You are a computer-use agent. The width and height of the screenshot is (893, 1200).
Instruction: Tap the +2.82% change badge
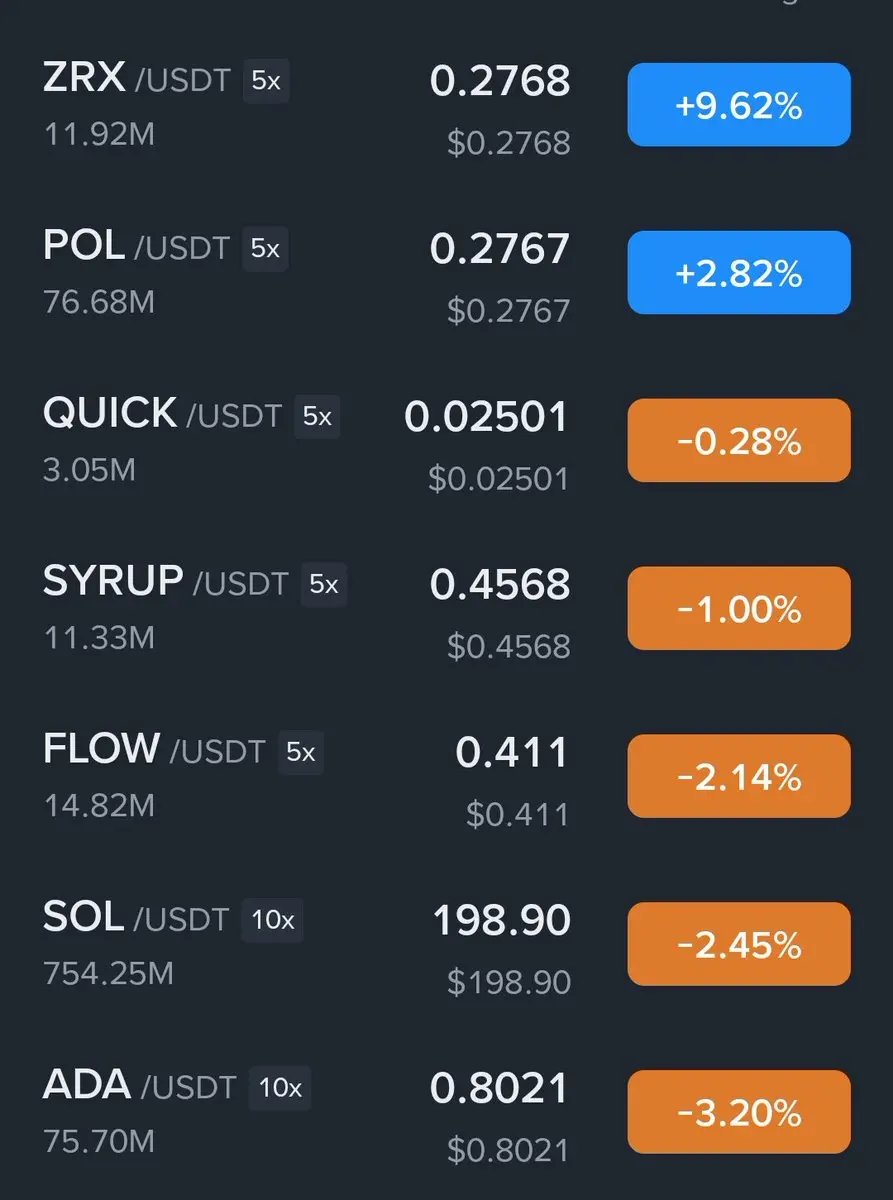(x=739, y=273)
